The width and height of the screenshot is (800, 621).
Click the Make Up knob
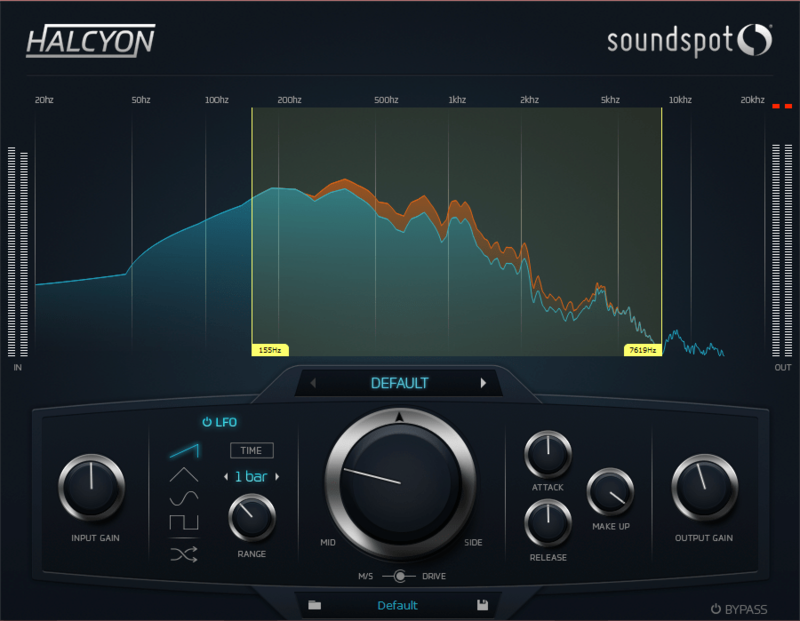point(610,491)
